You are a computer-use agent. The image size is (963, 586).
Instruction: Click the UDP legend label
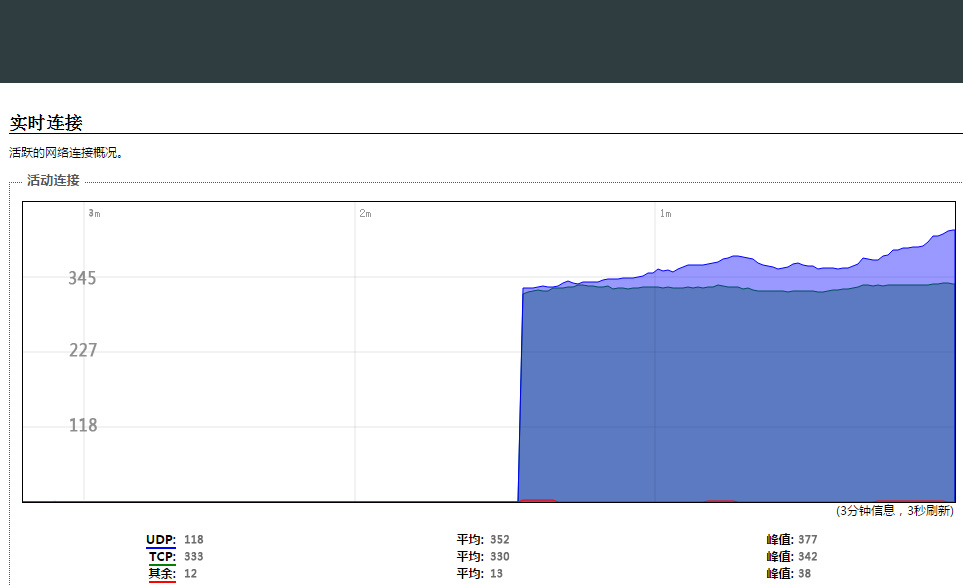161,539
